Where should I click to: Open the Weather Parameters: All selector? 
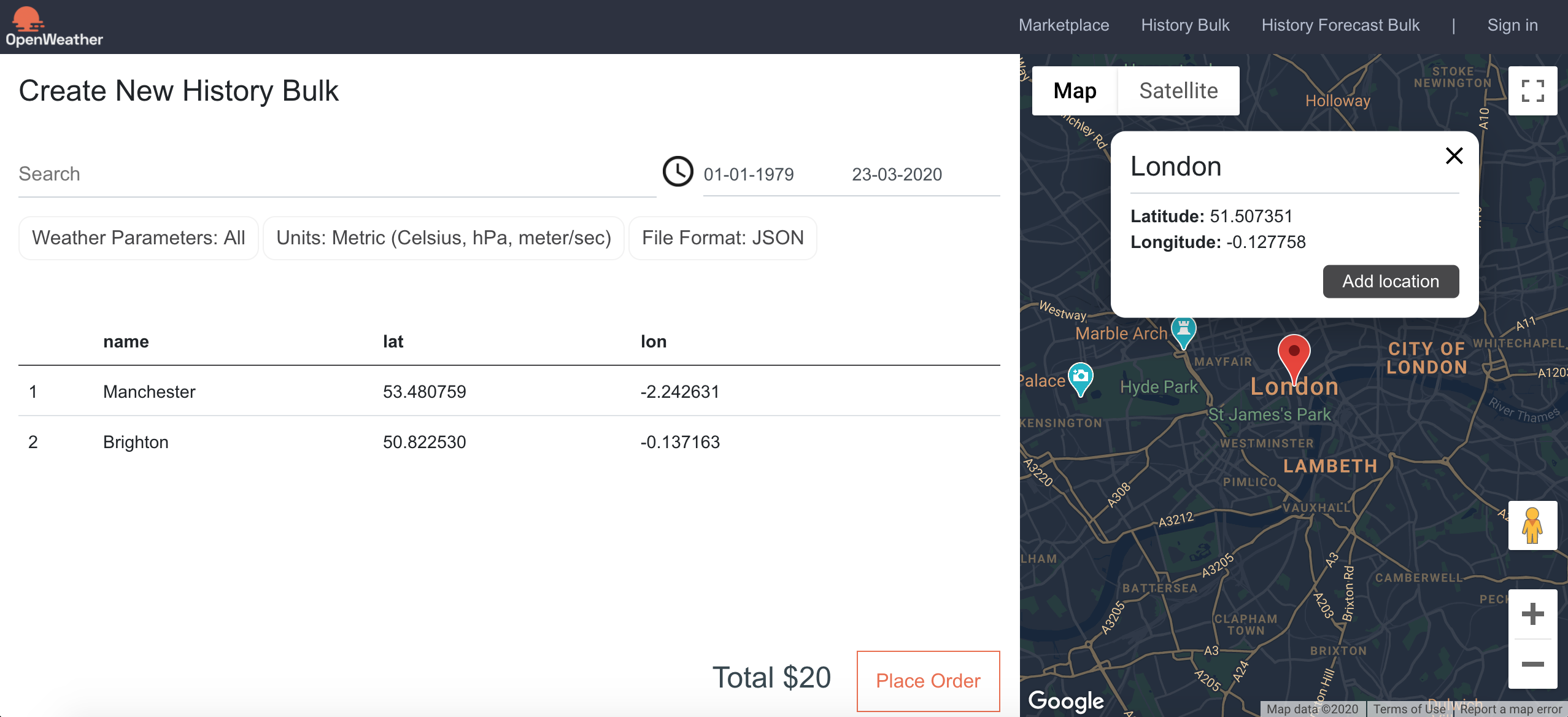coord(139,238)
